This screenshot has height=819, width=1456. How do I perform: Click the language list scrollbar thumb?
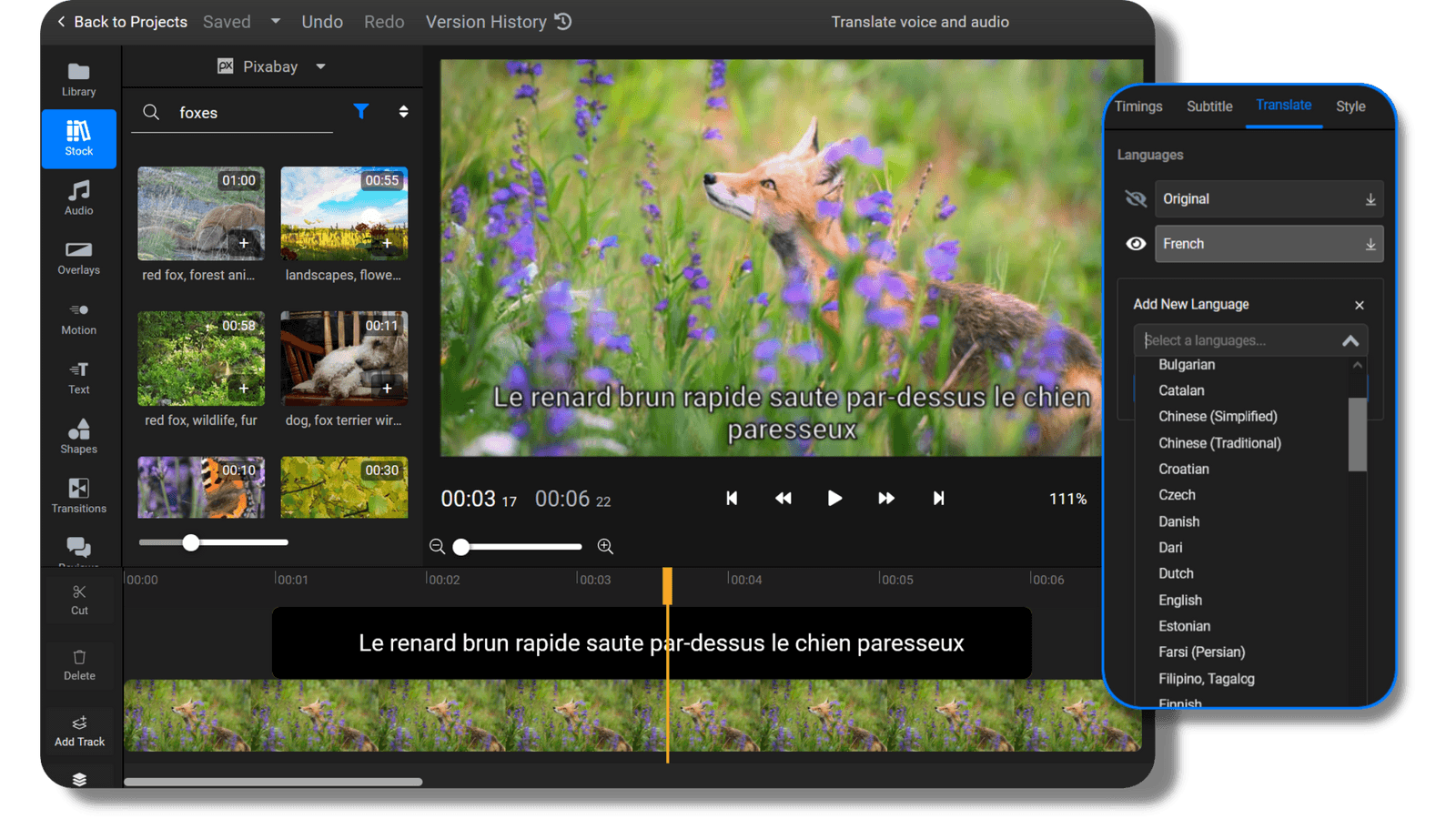(1358, 435)
